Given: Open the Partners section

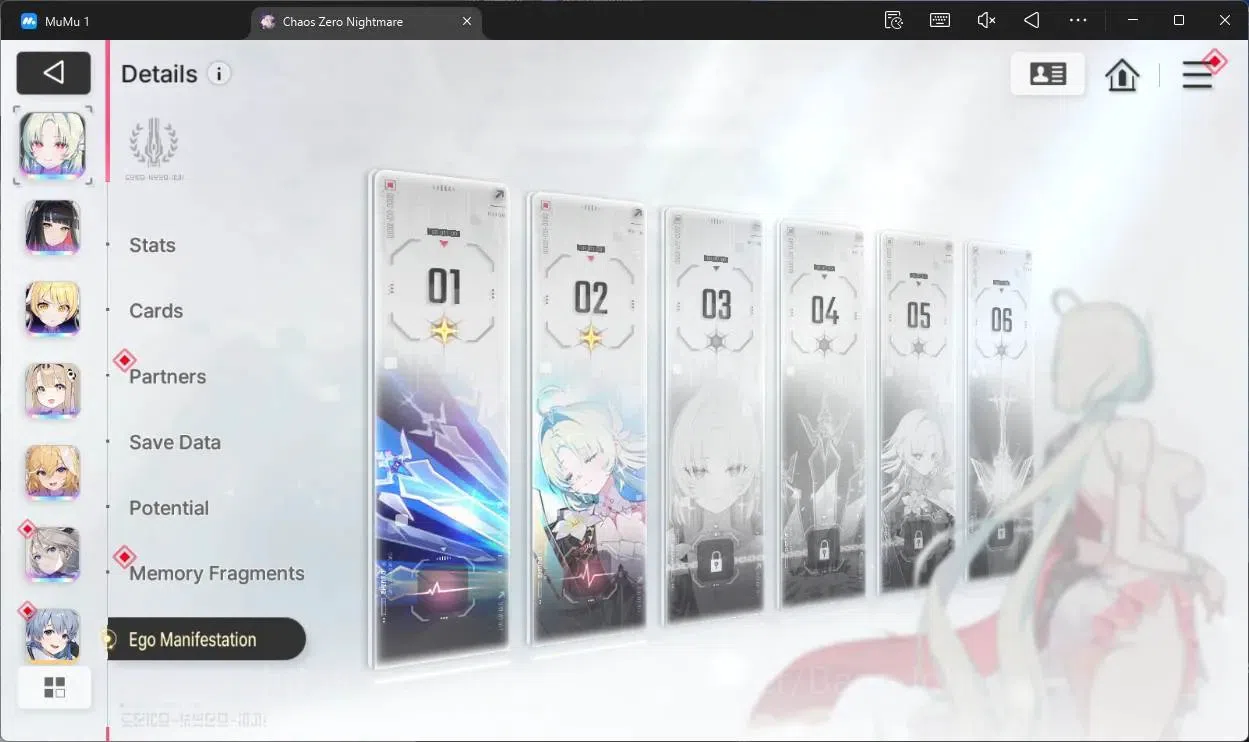Looking at the screenshot, I should pyautogui.click(x=167, y=377).
